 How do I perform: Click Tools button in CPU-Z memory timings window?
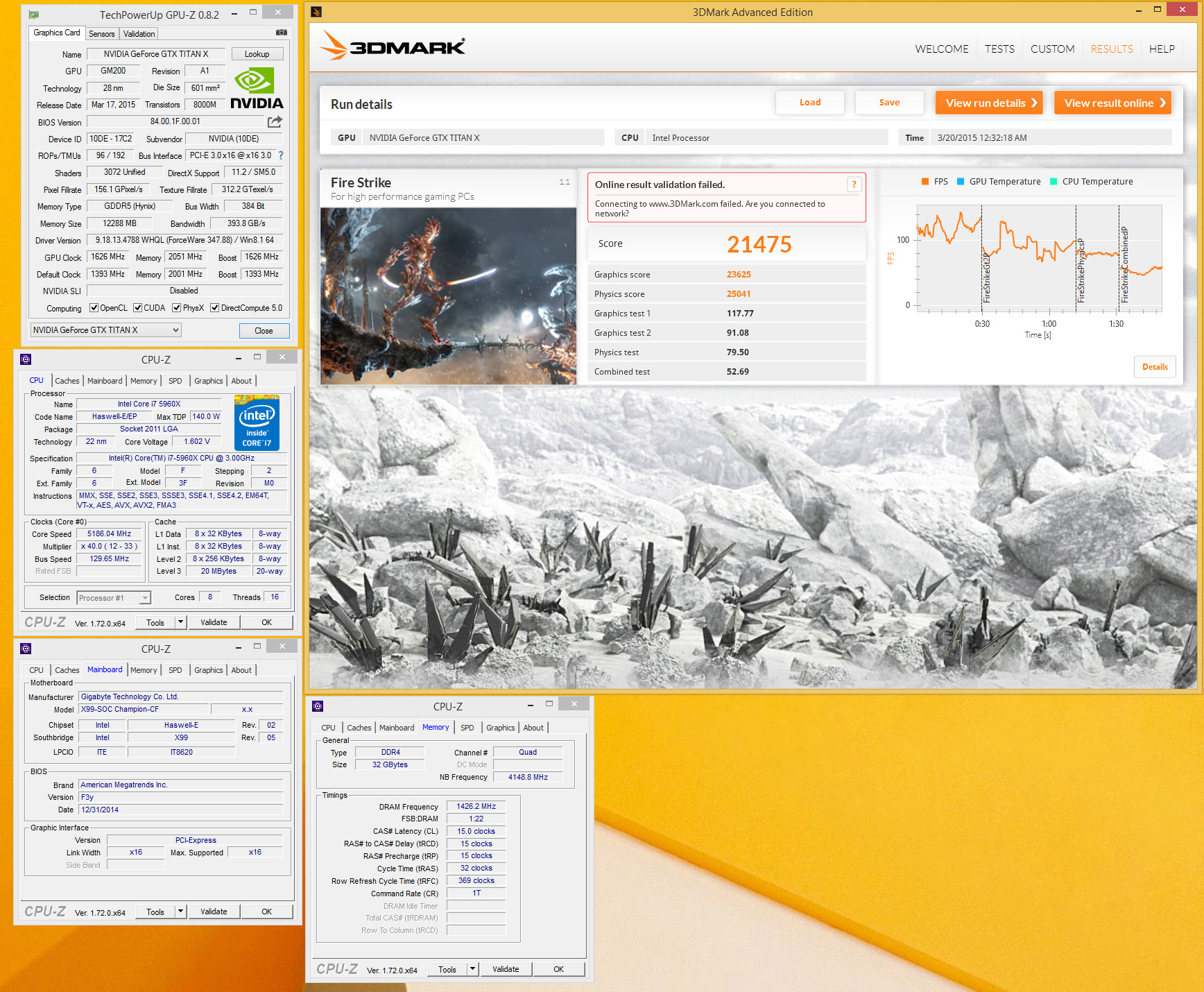[447, 969]
